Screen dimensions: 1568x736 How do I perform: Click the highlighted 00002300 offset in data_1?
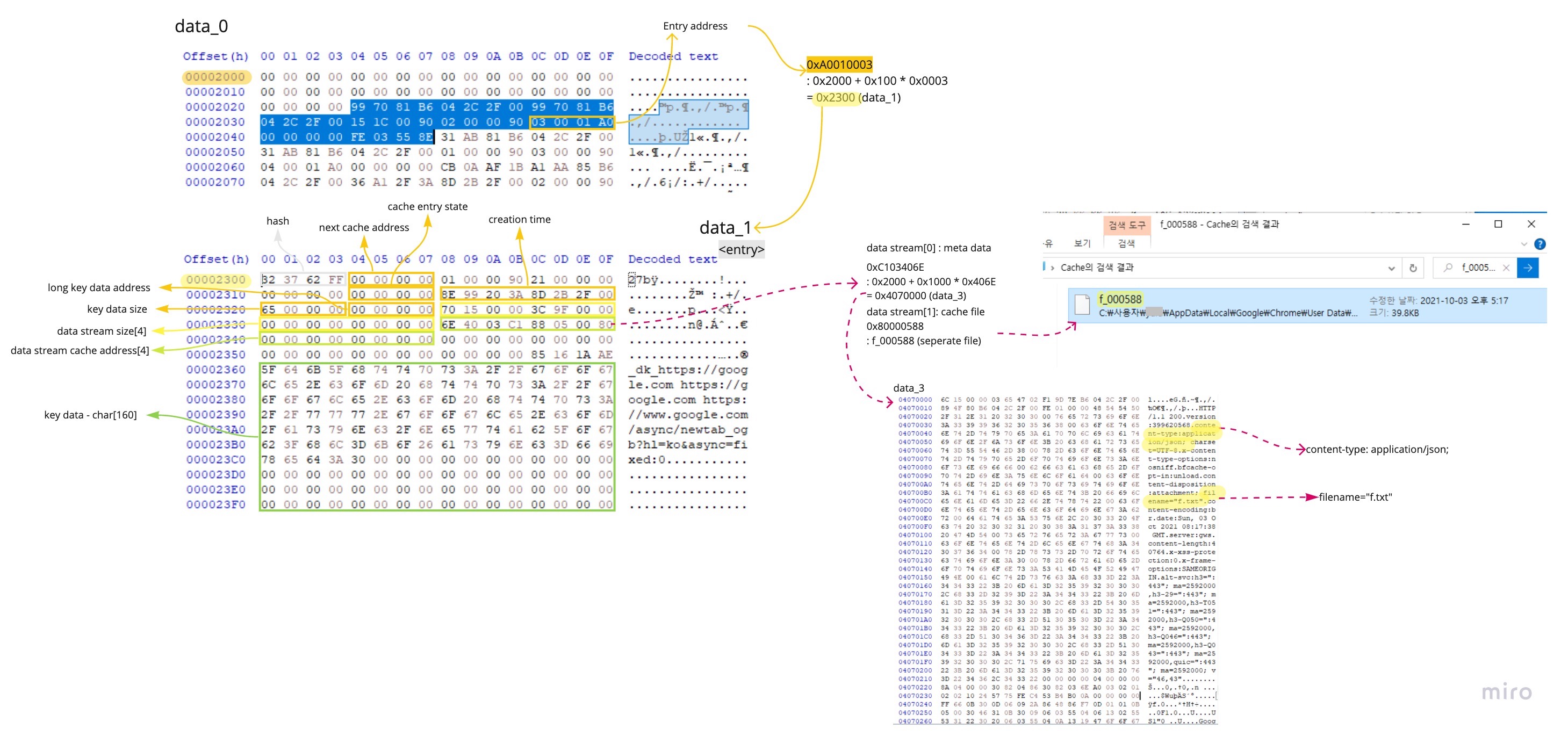pos(215,280)
